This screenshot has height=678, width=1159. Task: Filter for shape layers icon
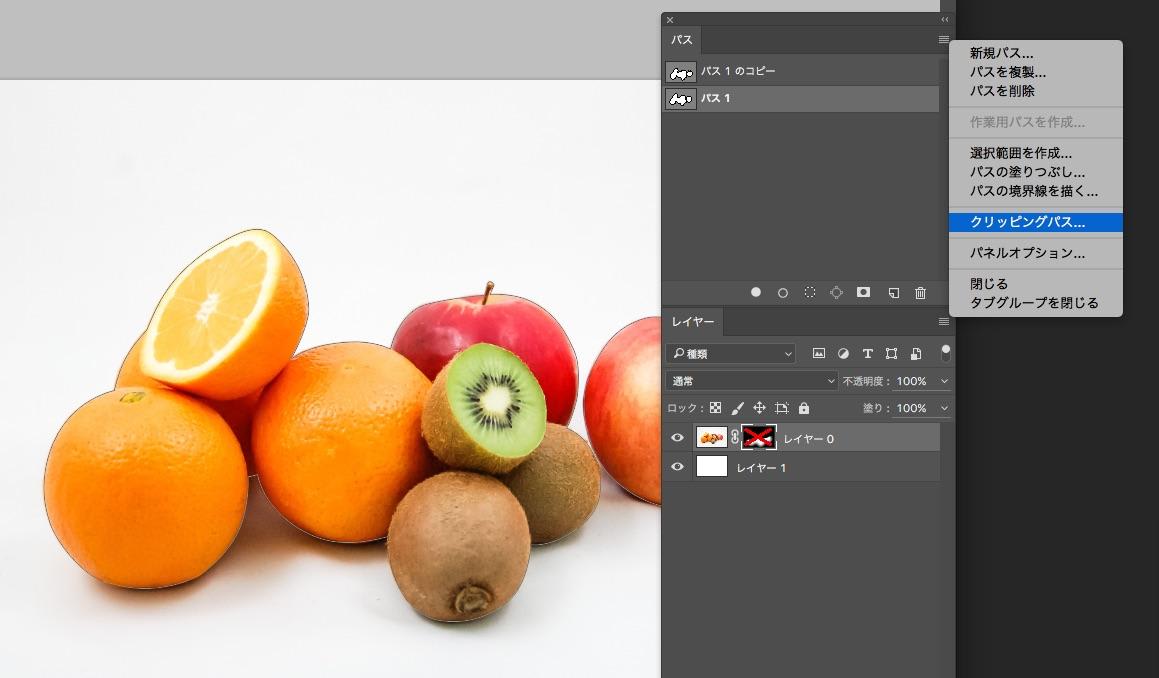891,353
